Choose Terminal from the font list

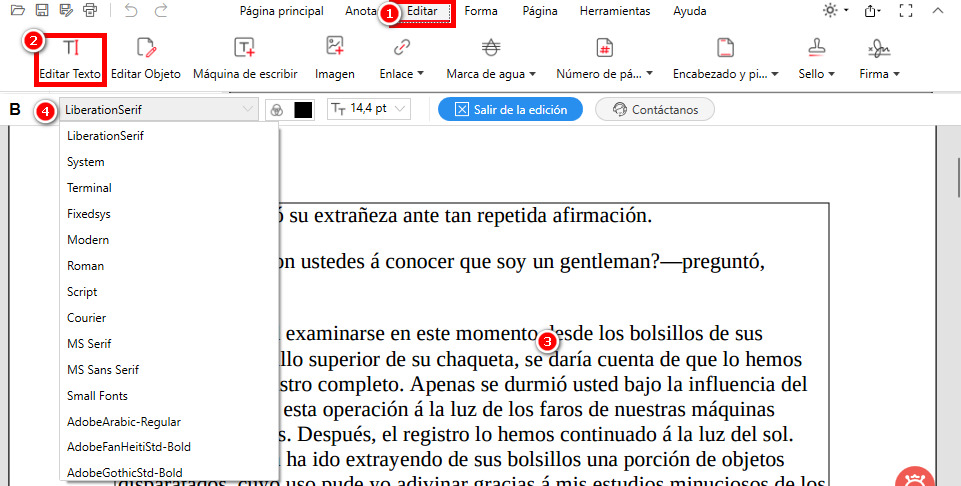click(169, 188)
